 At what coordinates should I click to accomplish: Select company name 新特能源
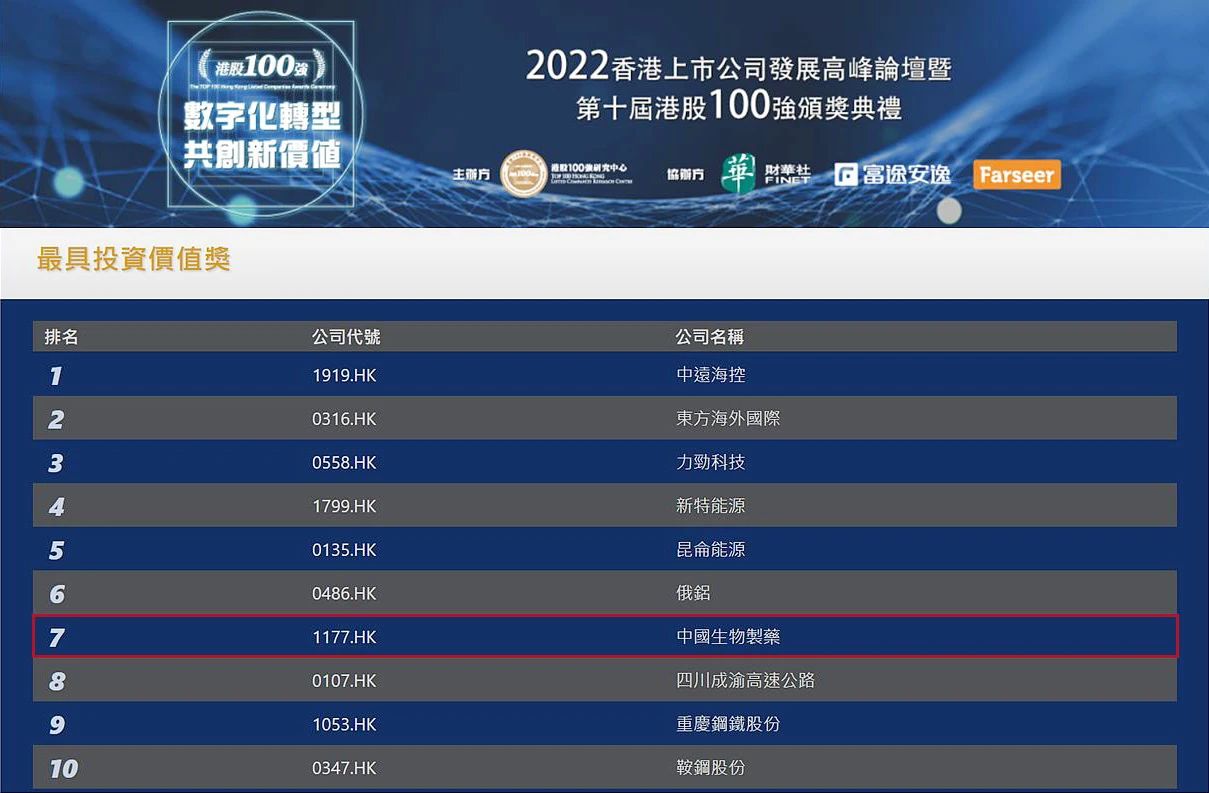[711, 506]
